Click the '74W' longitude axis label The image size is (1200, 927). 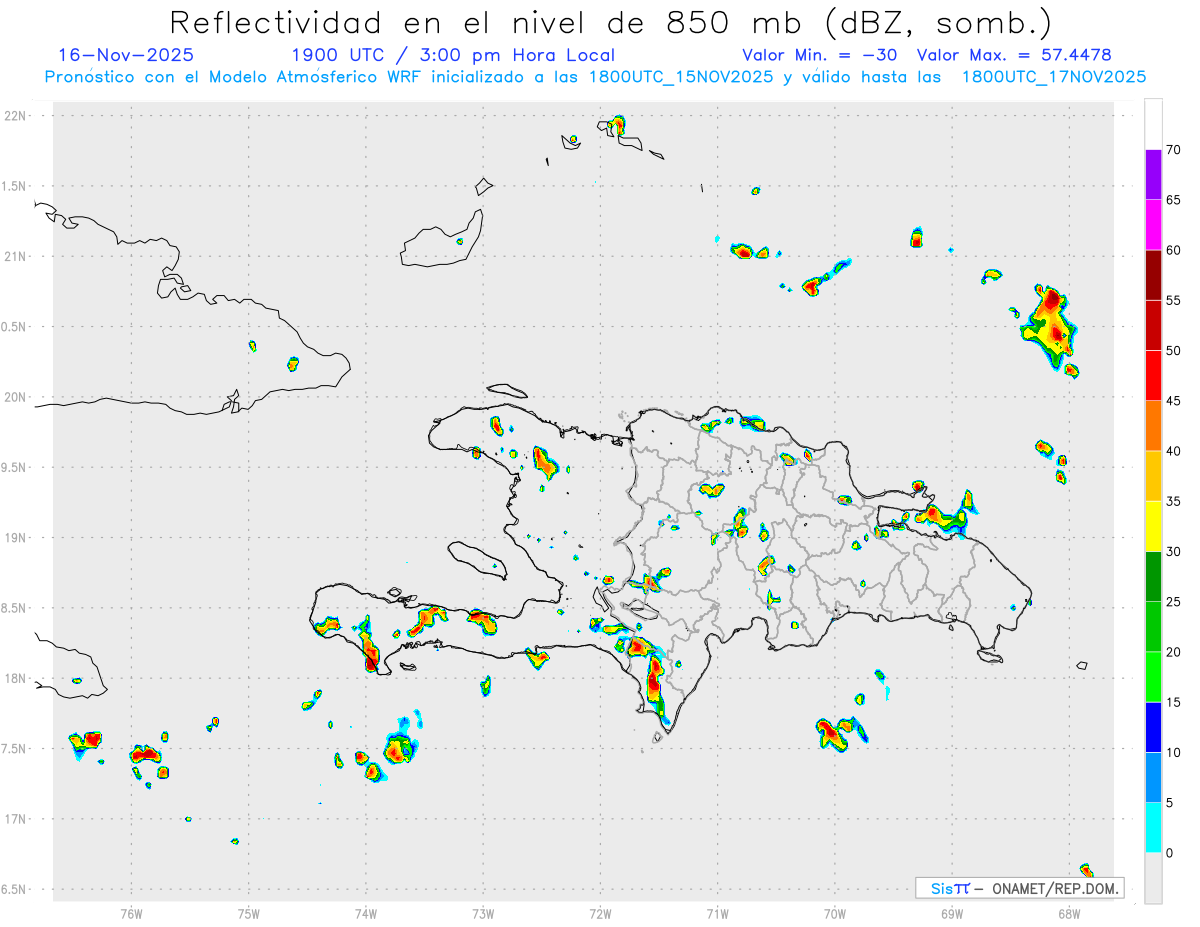366,913
